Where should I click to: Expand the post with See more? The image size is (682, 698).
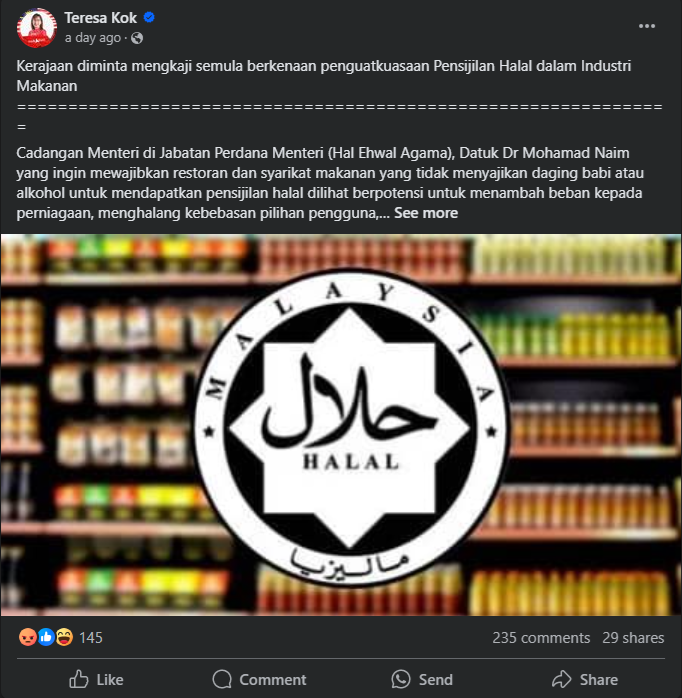click(426, 213)
